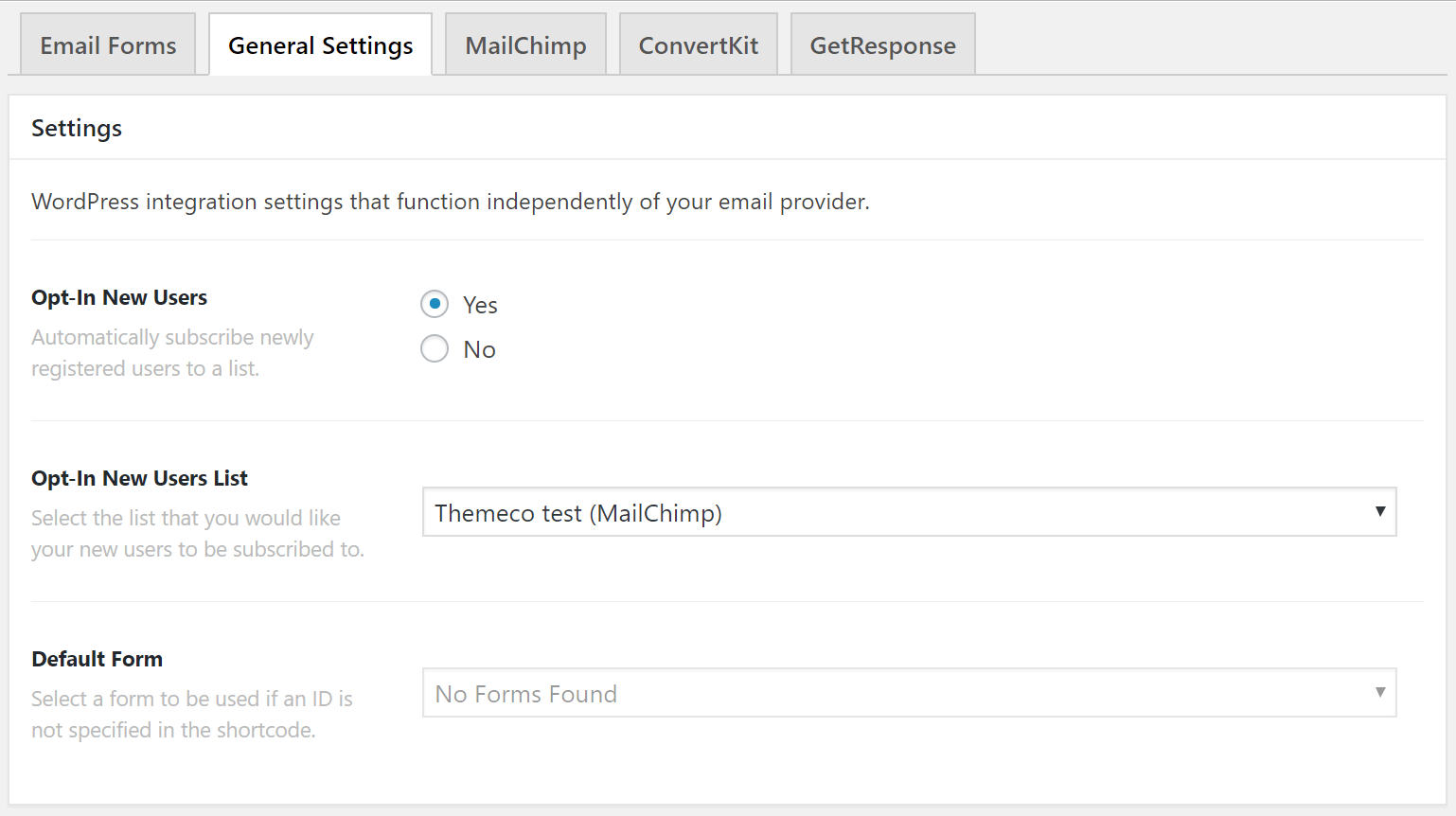
Task: Click the WordPress integration description text
Action: pyautogui.click(x=450, y=202)
